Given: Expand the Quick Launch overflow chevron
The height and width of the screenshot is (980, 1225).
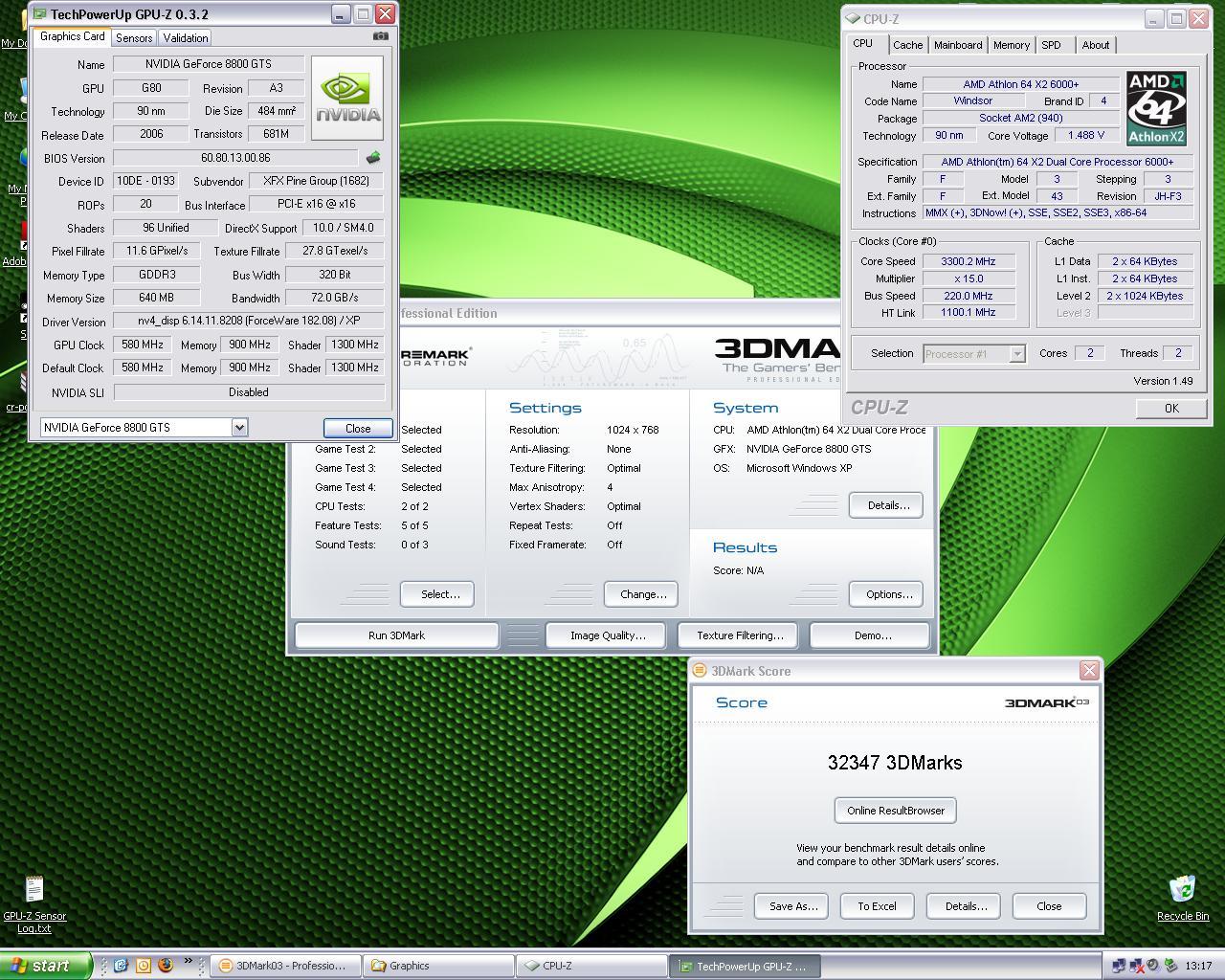Looking at the screenshot, I should 189,962.
